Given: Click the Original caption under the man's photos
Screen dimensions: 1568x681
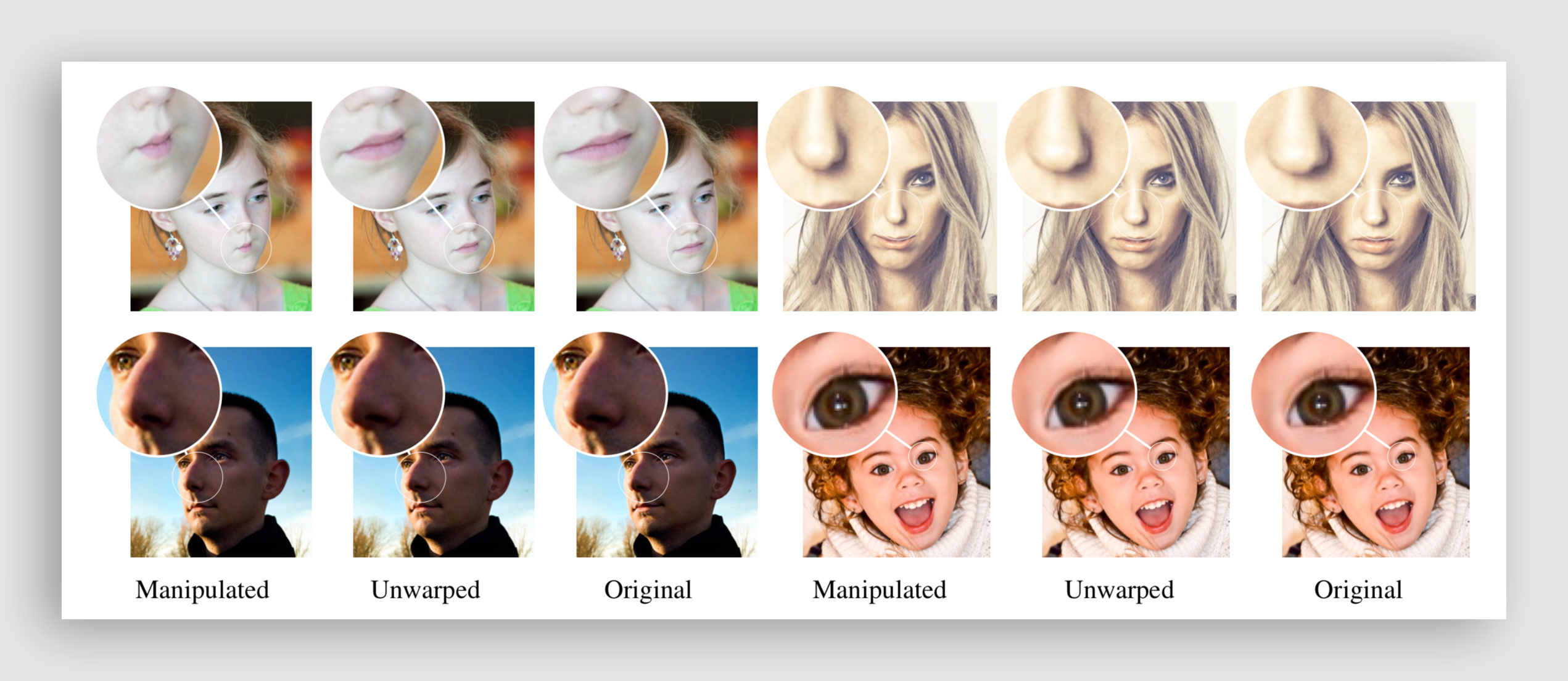Looking at the screenshot, I should 649,590.
